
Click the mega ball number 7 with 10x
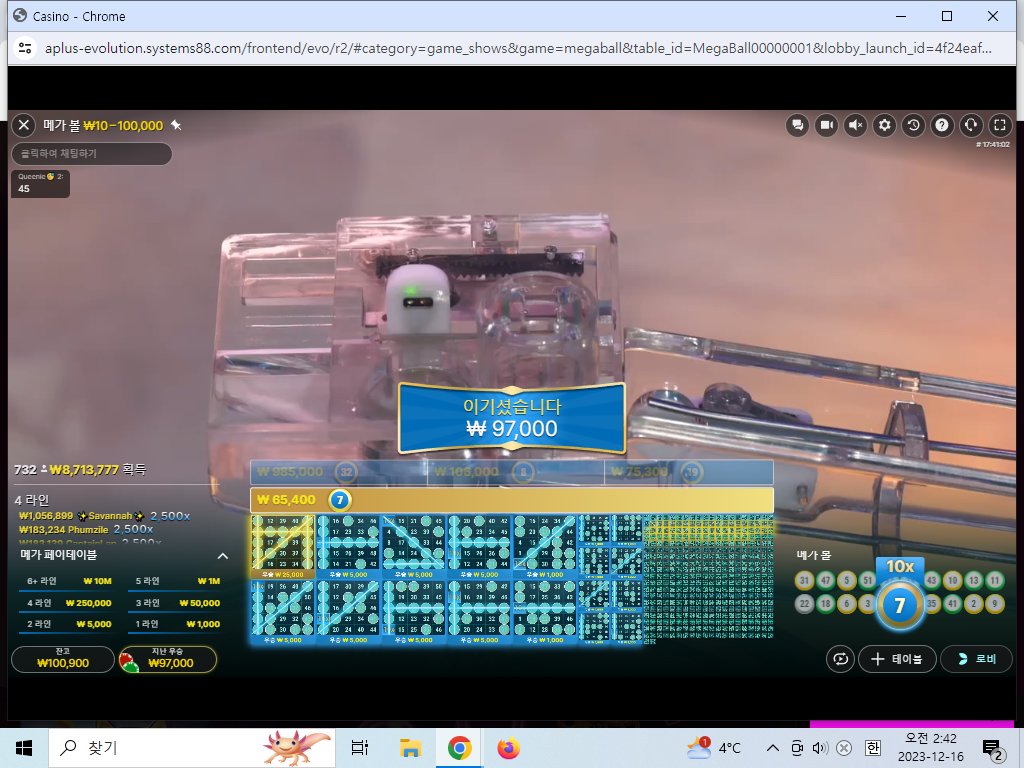(899, 605)
